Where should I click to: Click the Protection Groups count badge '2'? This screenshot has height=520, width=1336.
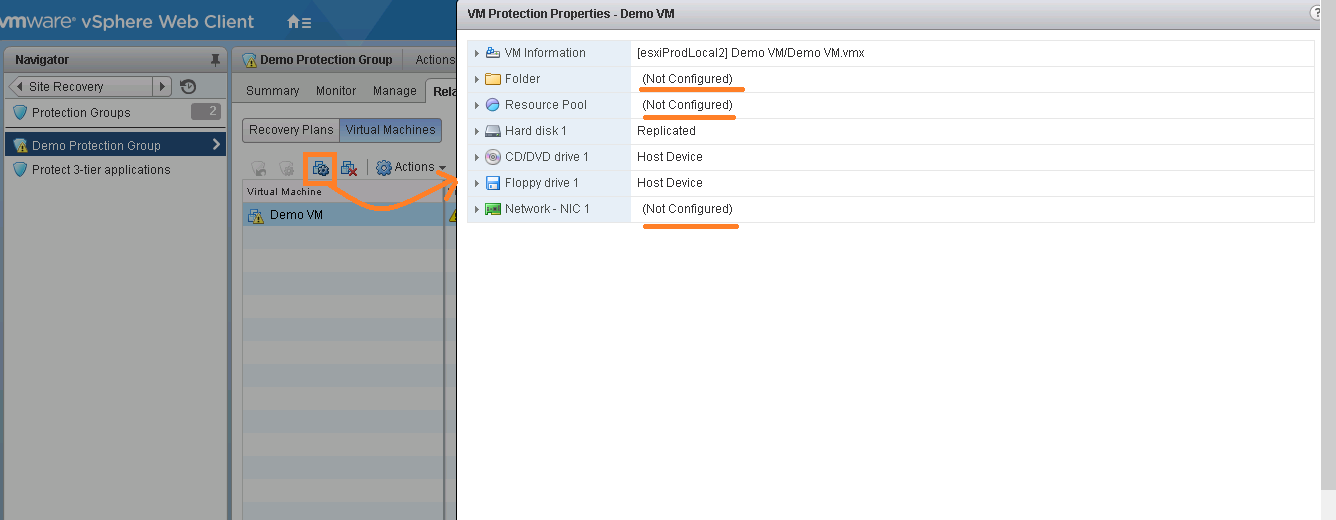click(x=206, y=112)
